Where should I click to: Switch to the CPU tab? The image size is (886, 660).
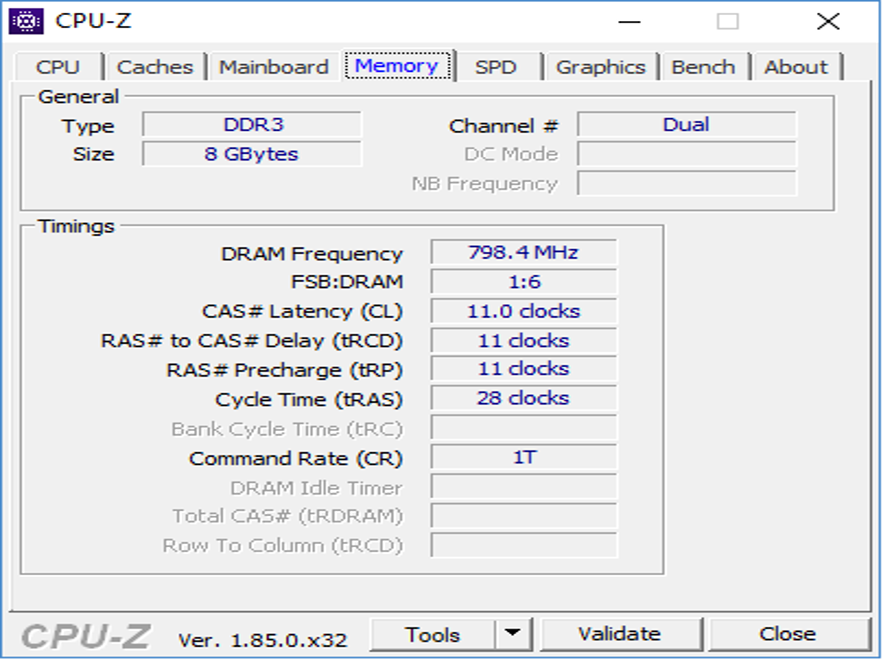[58, 67]
